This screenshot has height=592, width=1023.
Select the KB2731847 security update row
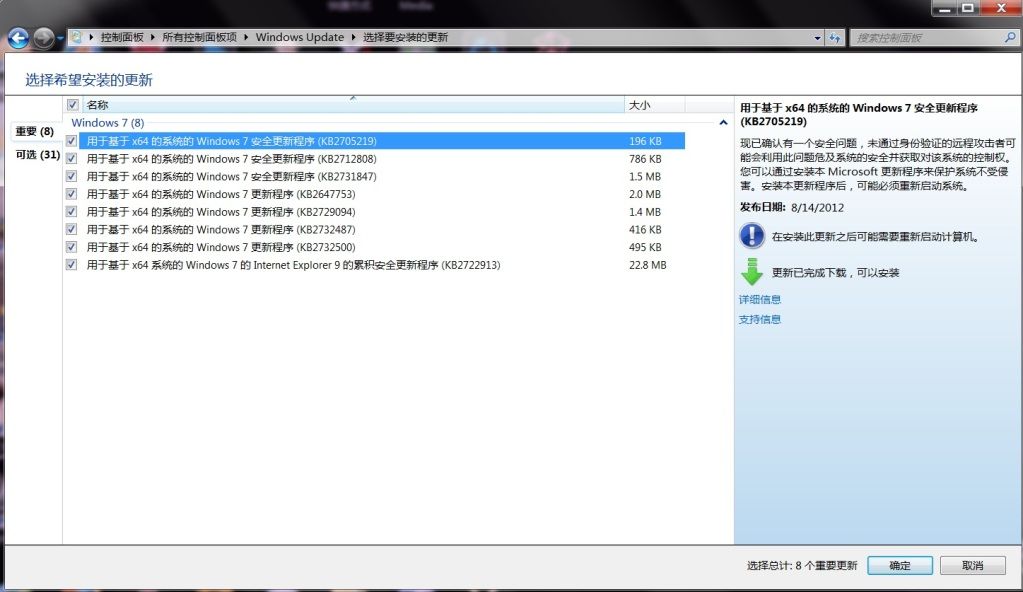382,176
